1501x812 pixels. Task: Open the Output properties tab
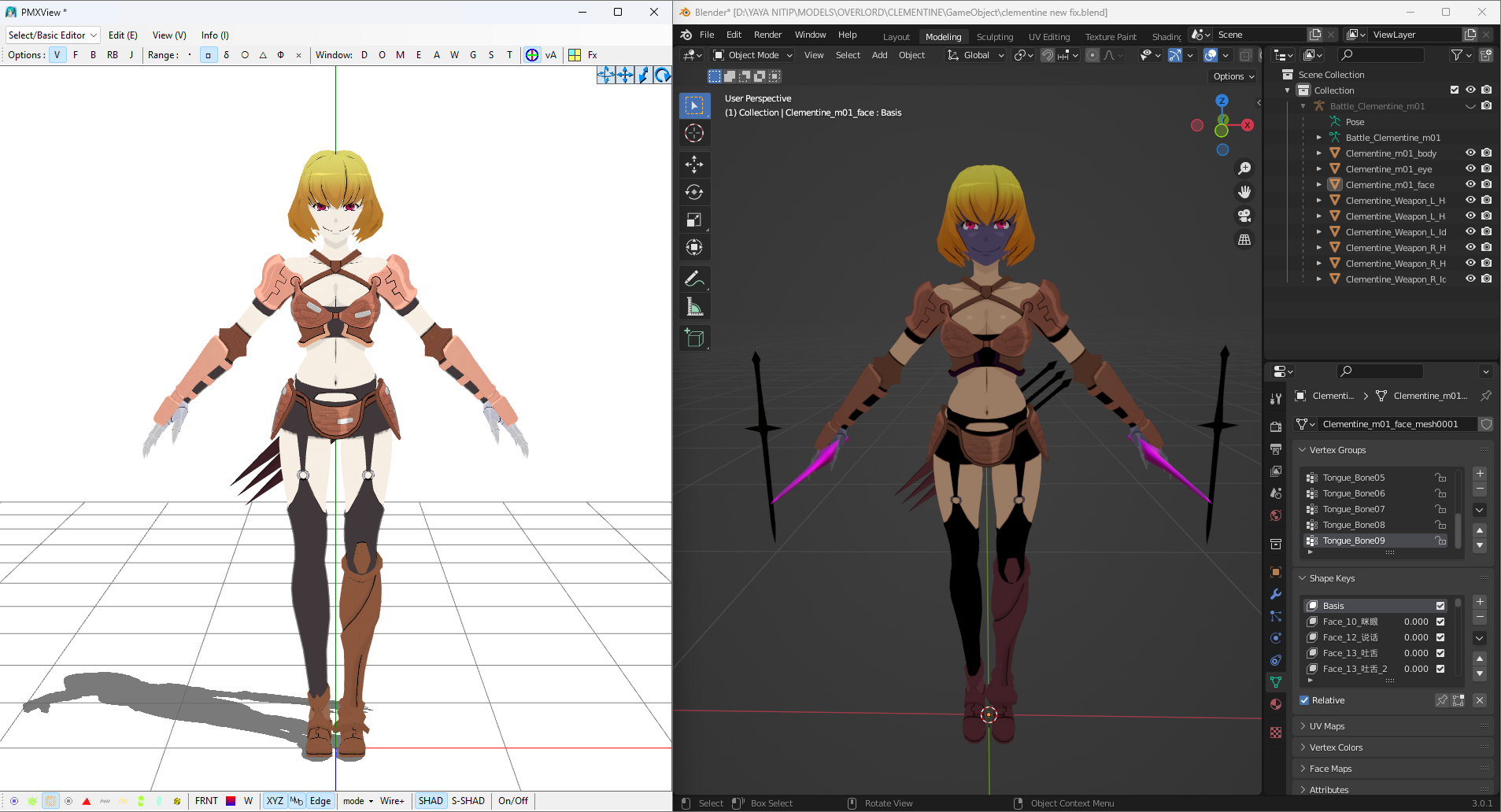(1276, 448)
